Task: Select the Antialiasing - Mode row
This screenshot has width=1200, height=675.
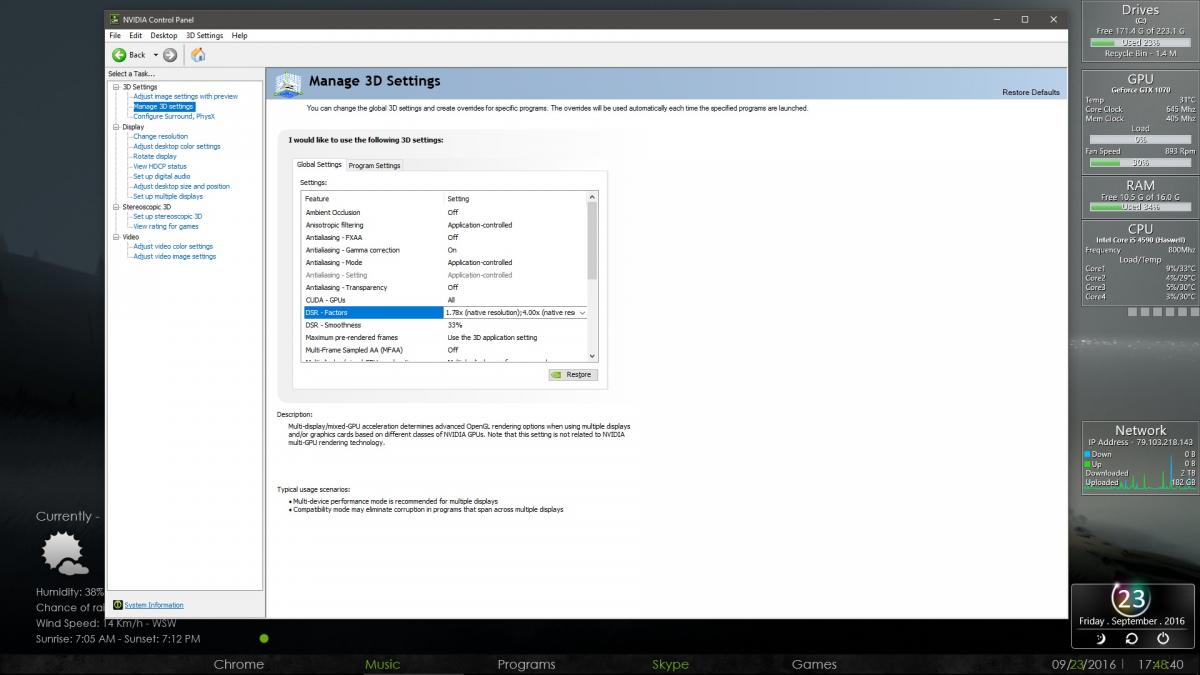Action: point(444,263)
